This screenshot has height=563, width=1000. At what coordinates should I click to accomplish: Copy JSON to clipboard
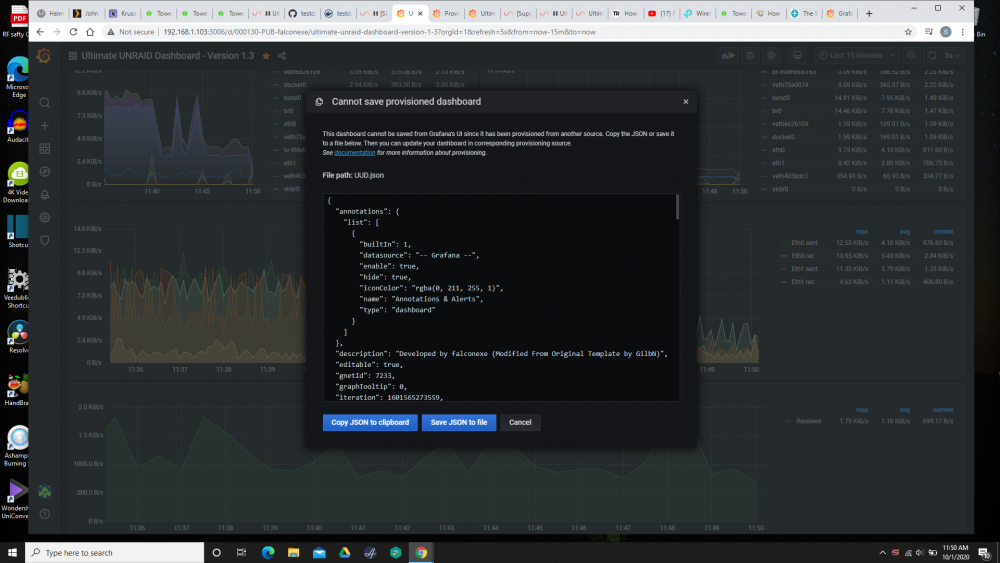(370, 422)
